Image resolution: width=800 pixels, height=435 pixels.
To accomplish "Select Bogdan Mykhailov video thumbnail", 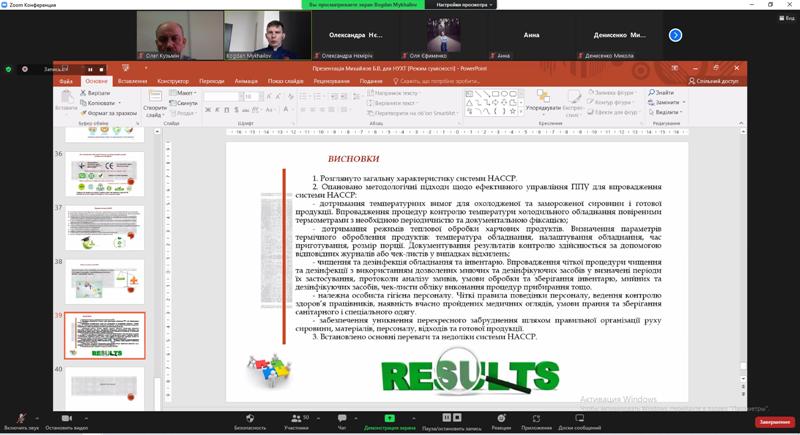I will [267, 35].
